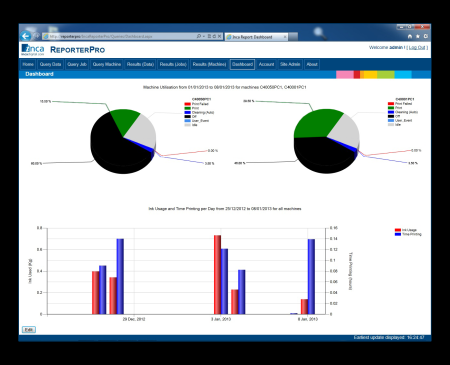
Task: Click the search magnifier in address bar
Action: (x=199, y=36)
